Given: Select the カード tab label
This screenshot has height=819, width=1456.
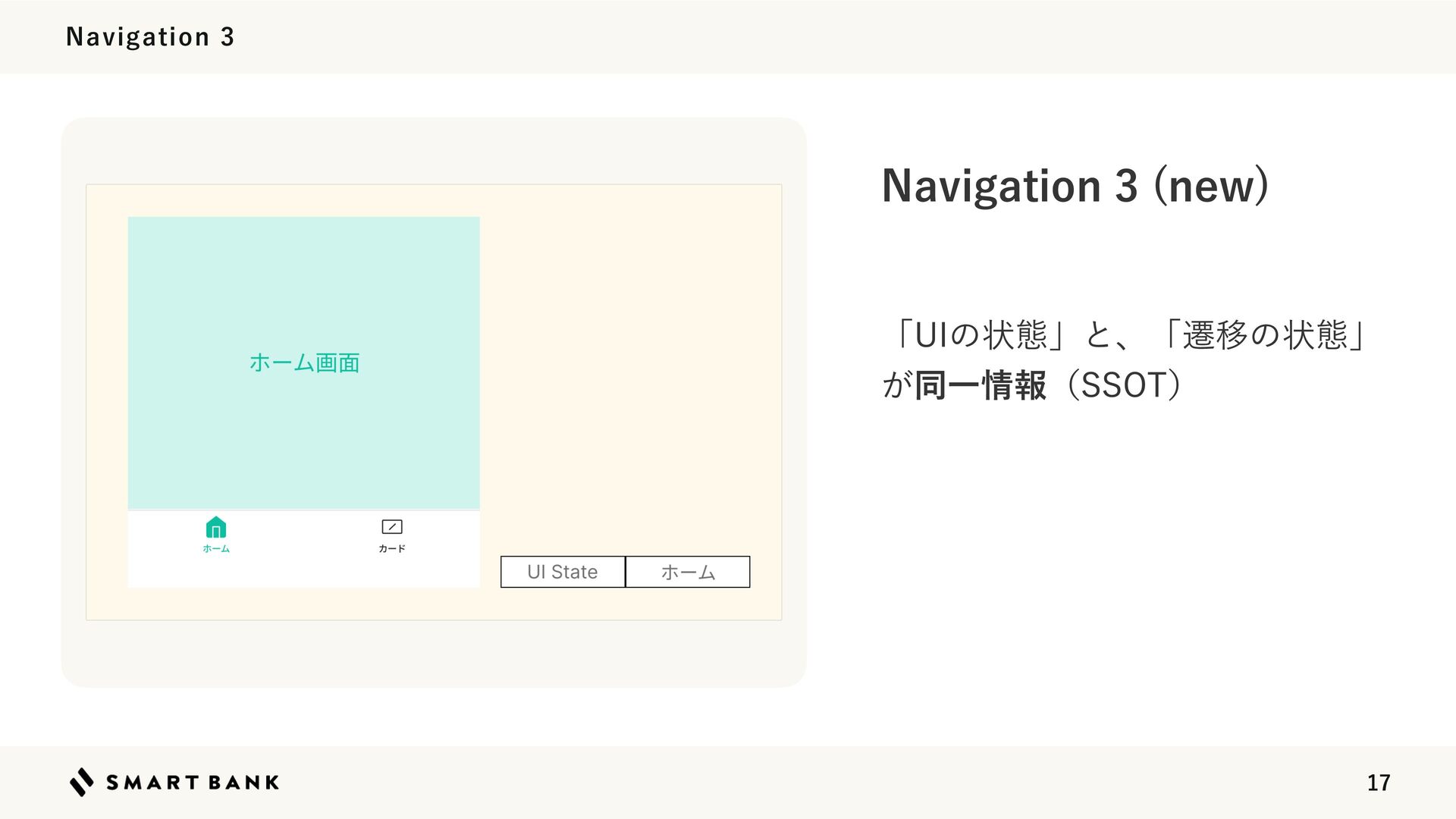Looking at the screenshot, I should [x=392, y=549].
